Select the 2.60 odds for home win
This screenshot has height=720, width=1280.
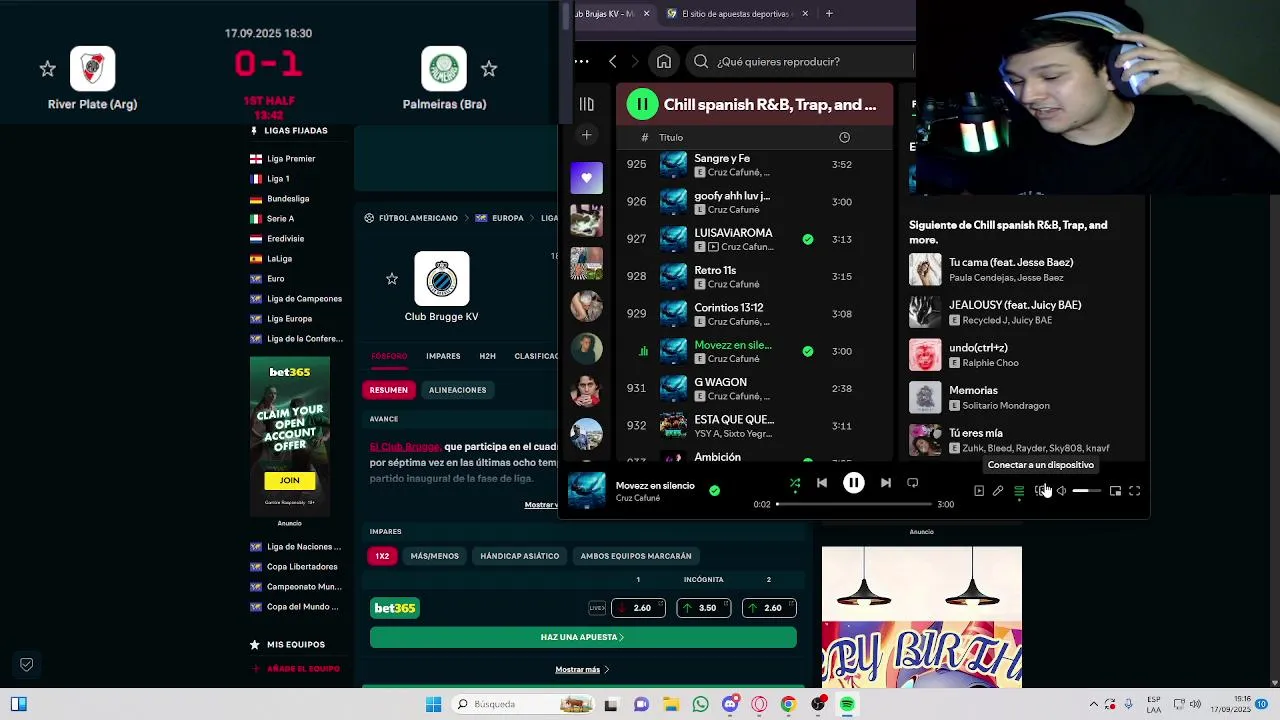(x=638, y=608)
